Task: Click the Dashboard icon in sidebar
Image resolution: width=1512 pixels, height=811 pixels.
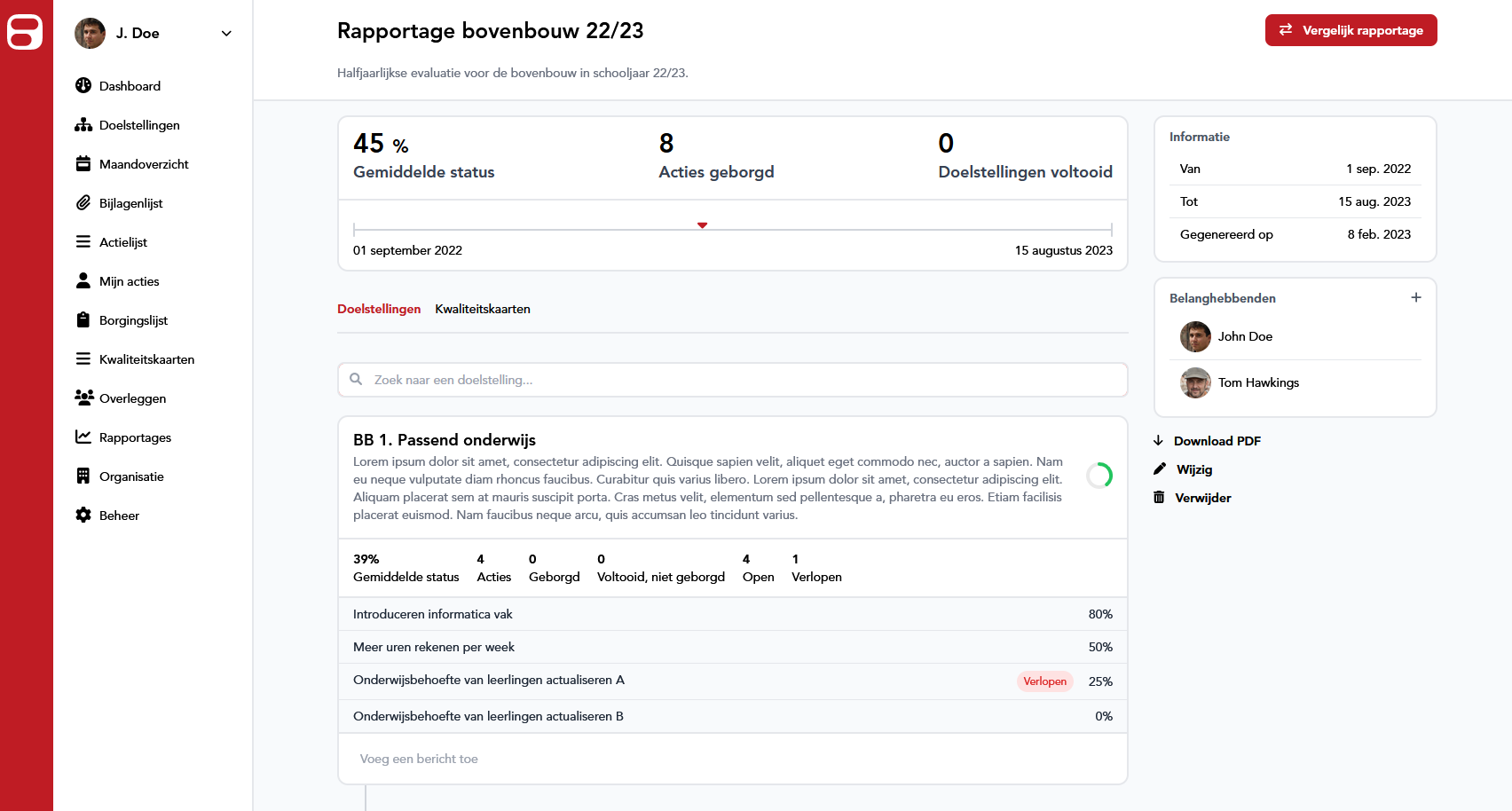Action: click(83, 86)
